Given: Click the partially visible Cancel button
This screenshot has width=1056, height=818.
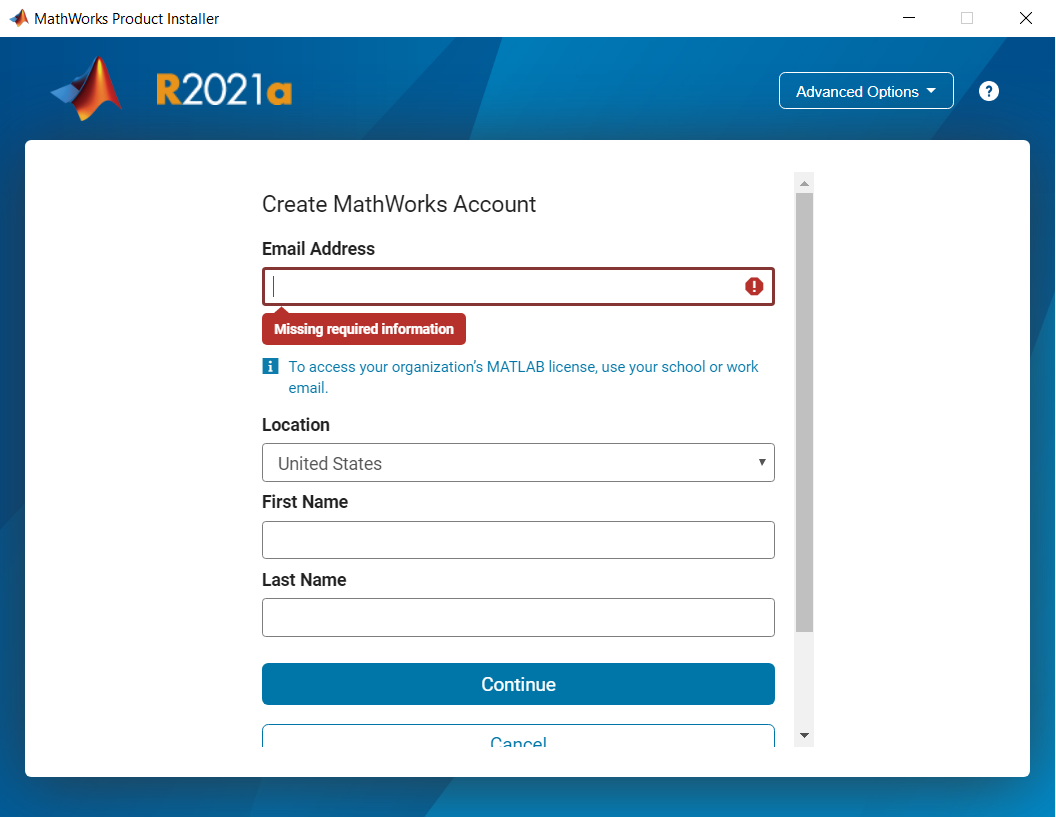Looking at the screenshot, I should (518, 737).
